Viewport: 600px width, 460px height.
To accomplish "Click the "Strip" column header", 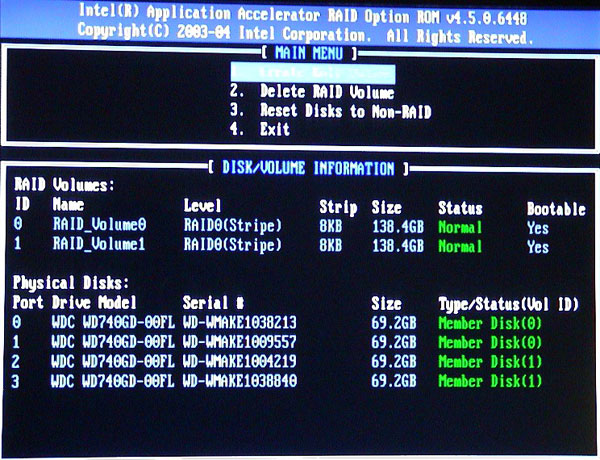I will point(338,208).
